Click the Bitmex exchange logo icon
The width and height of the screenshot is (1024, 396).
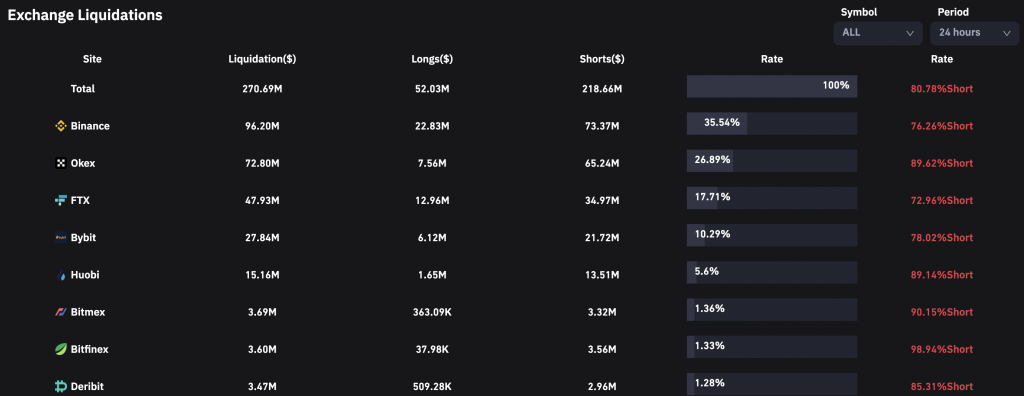tap(61, 312)
